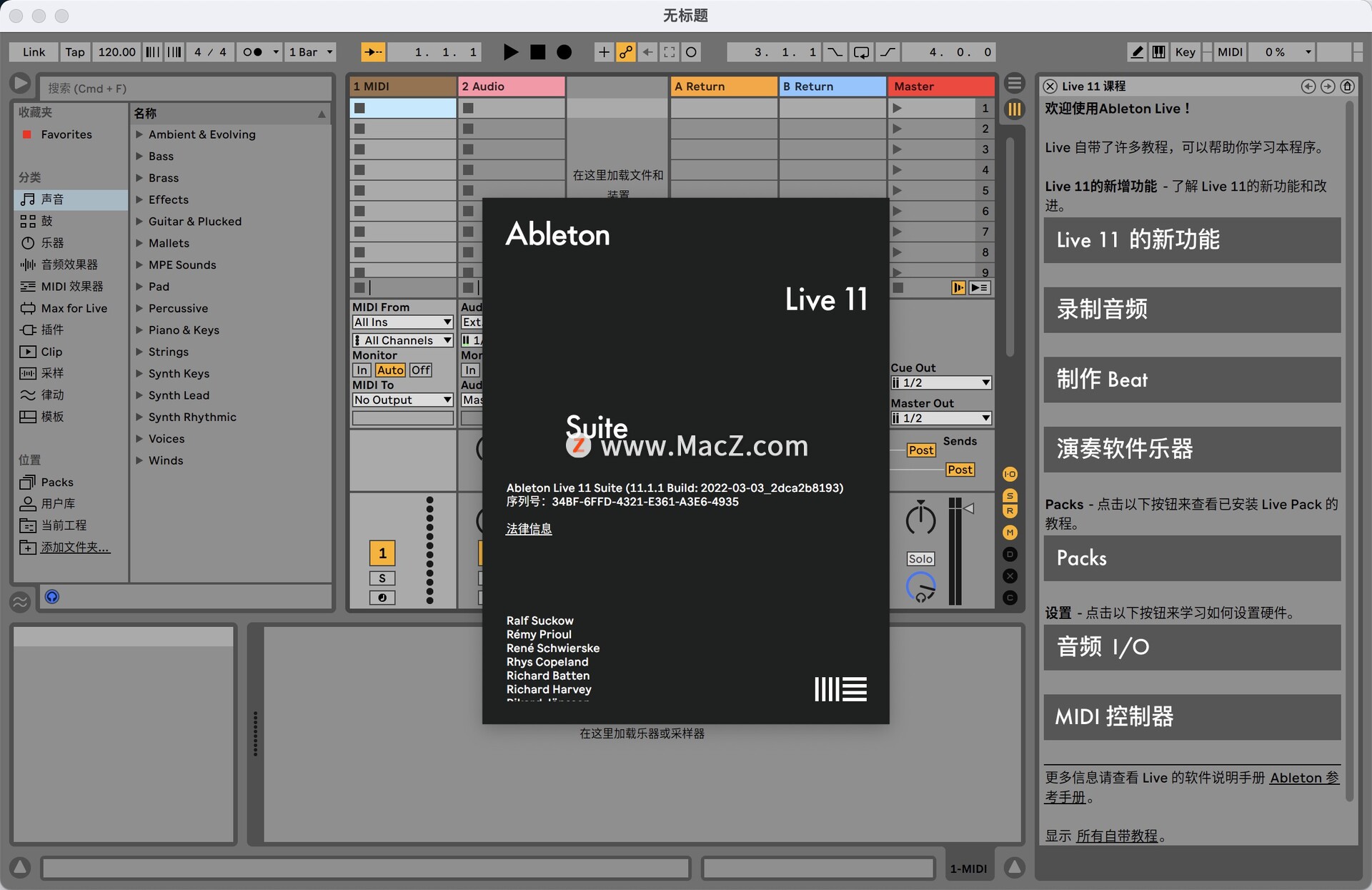The image size is (1372, 890).
Task: Switch to Arrangement view icon
Action: (1014, 83)
